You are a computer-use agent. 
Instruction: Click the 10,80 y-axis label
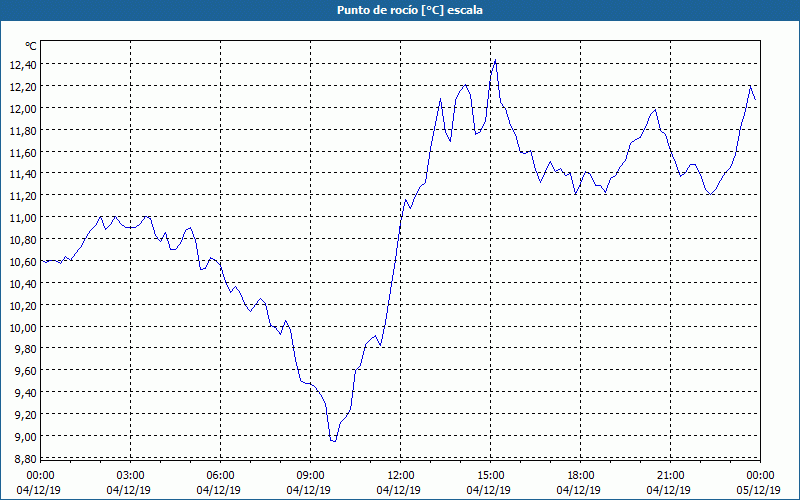[x=23, y=240]
